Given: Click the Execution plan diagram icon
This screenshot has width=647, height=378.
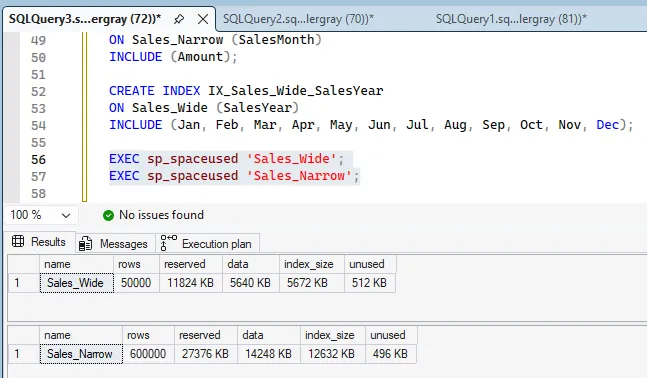Looking at the screenshot, I should click(x=168, y=243).
